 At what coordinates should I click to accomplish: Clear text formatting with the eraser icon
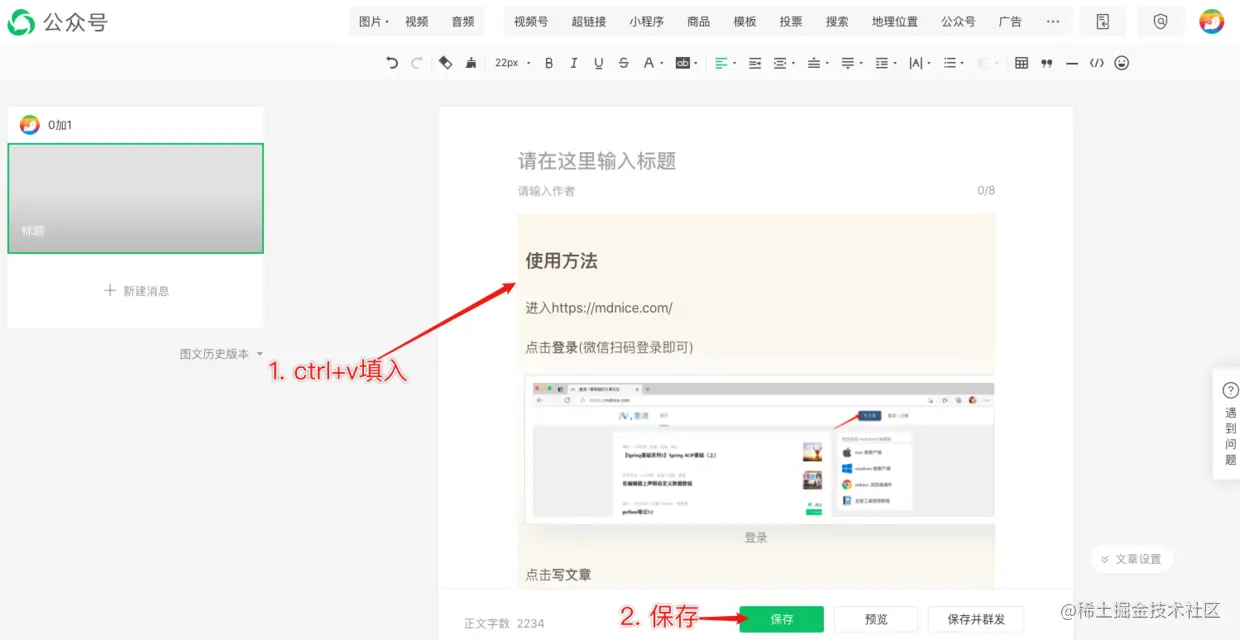pos(445,62)
